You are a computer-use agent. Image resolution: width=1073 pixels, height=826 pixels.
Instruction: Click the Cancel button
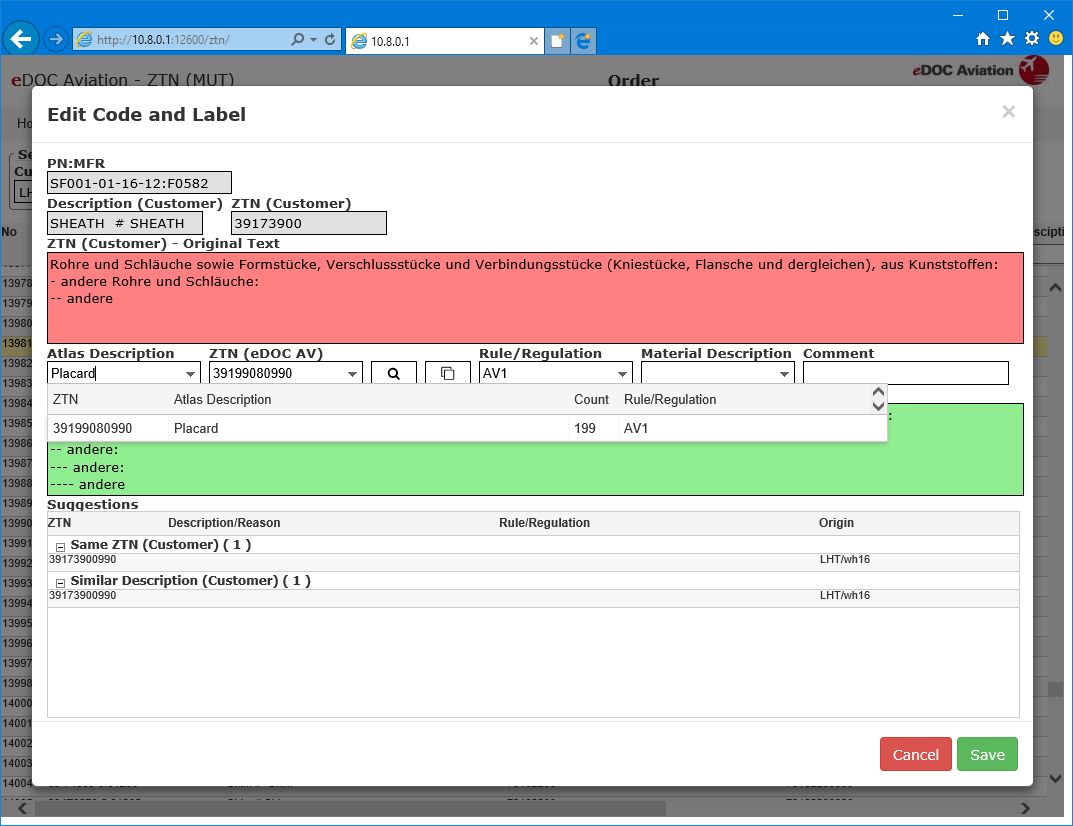(x=915, y=755)
